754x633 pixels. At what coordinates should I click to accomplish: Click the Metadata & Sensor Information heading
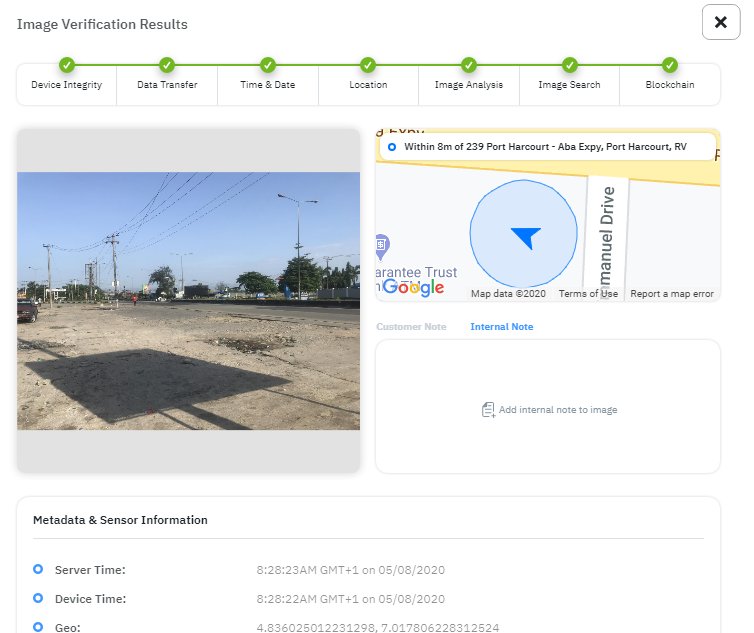click(x=120, y=520)
